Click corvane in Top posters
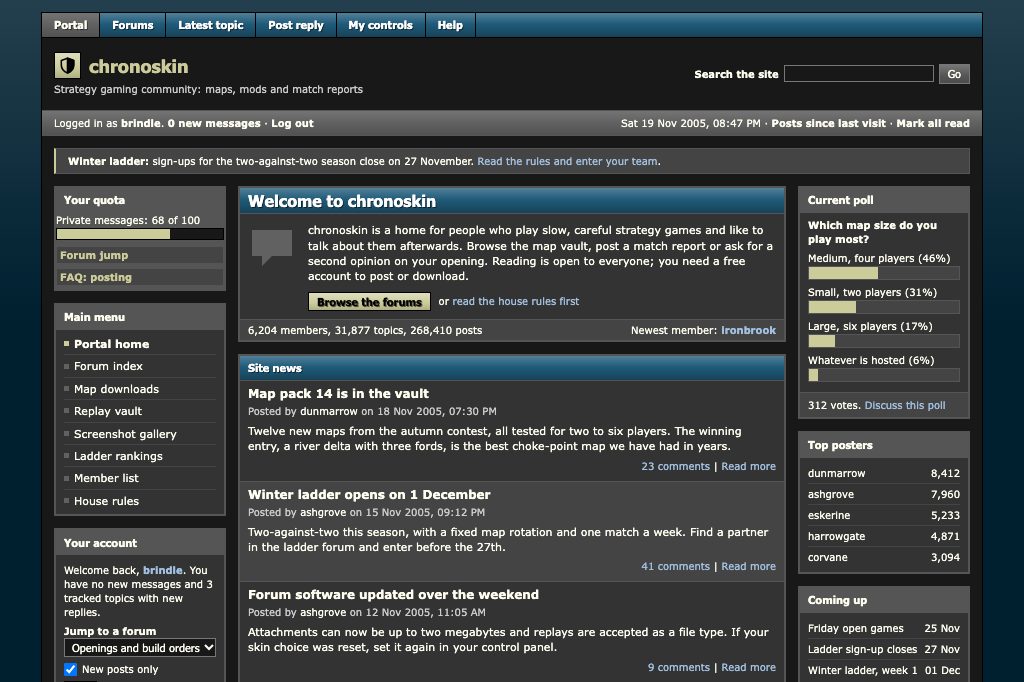Viewport: 1024px width, 682px height. coord(827,557)
